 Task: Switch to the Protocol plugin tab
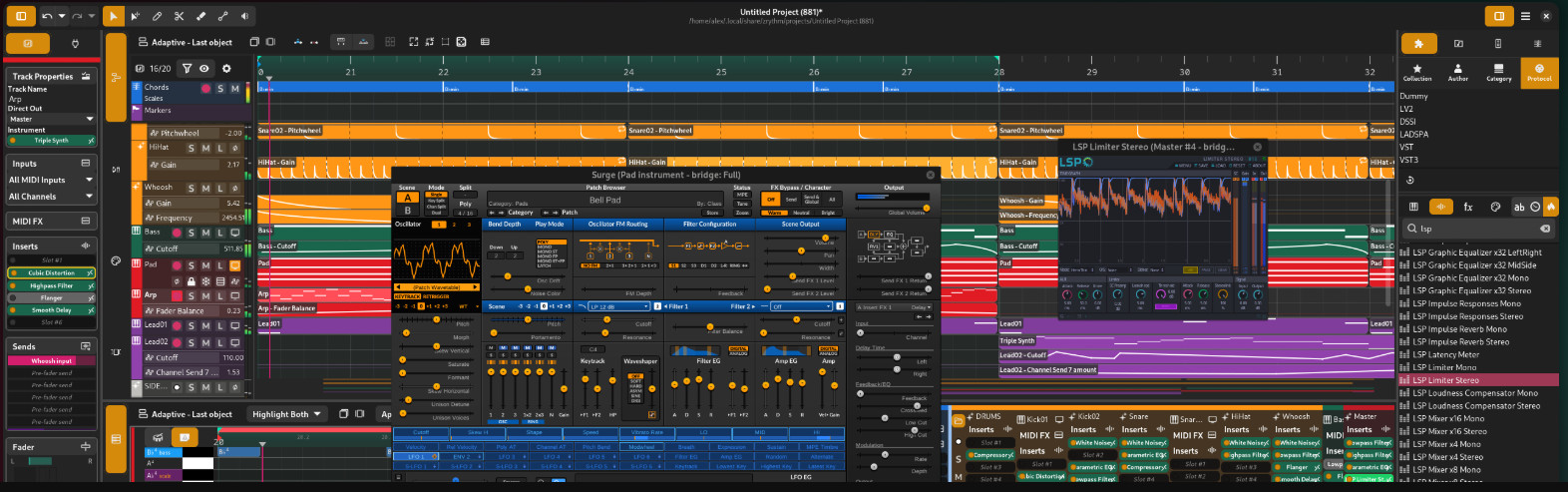click(1539, 72)
